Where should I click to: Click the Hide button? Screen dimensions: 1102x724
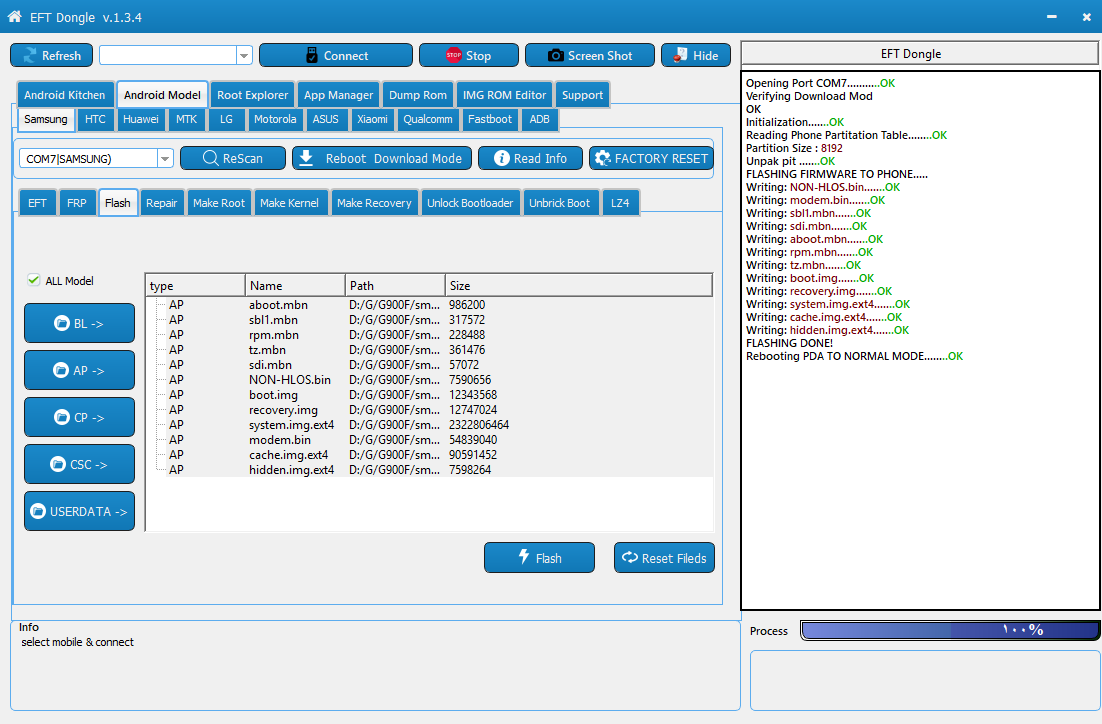pos(696,56)
